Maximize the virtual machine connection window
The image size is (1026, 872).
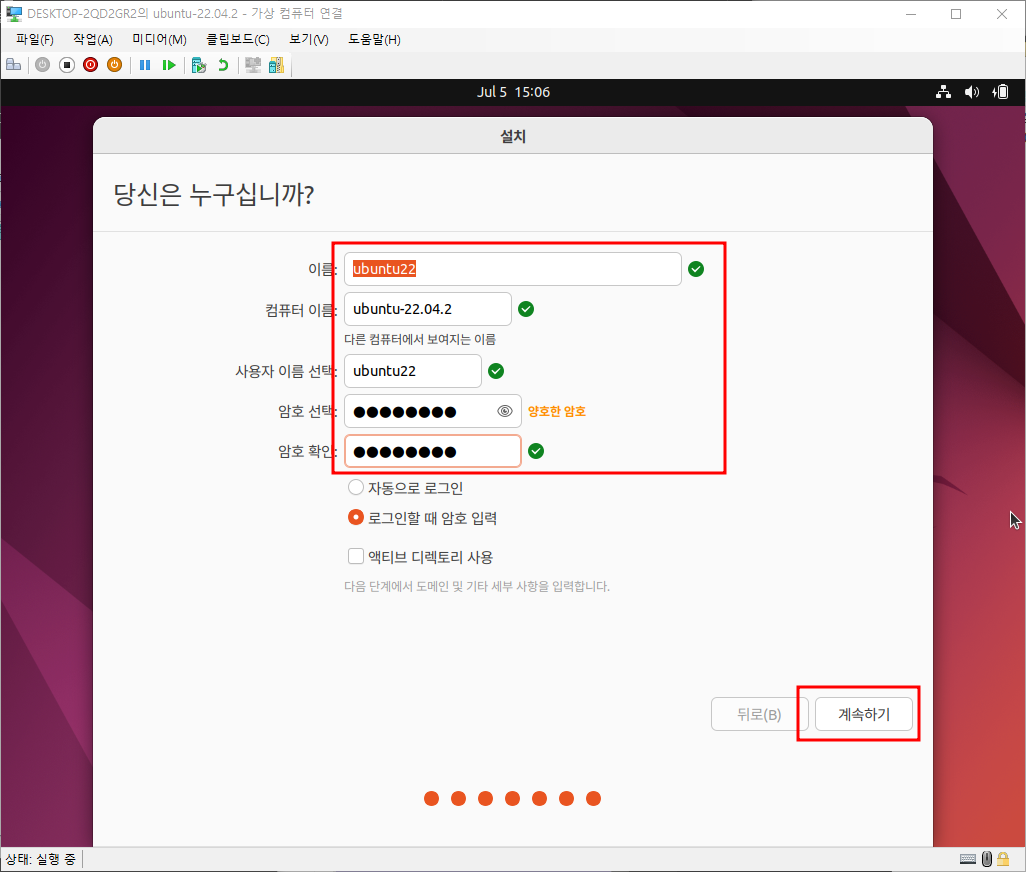point(956,14)
